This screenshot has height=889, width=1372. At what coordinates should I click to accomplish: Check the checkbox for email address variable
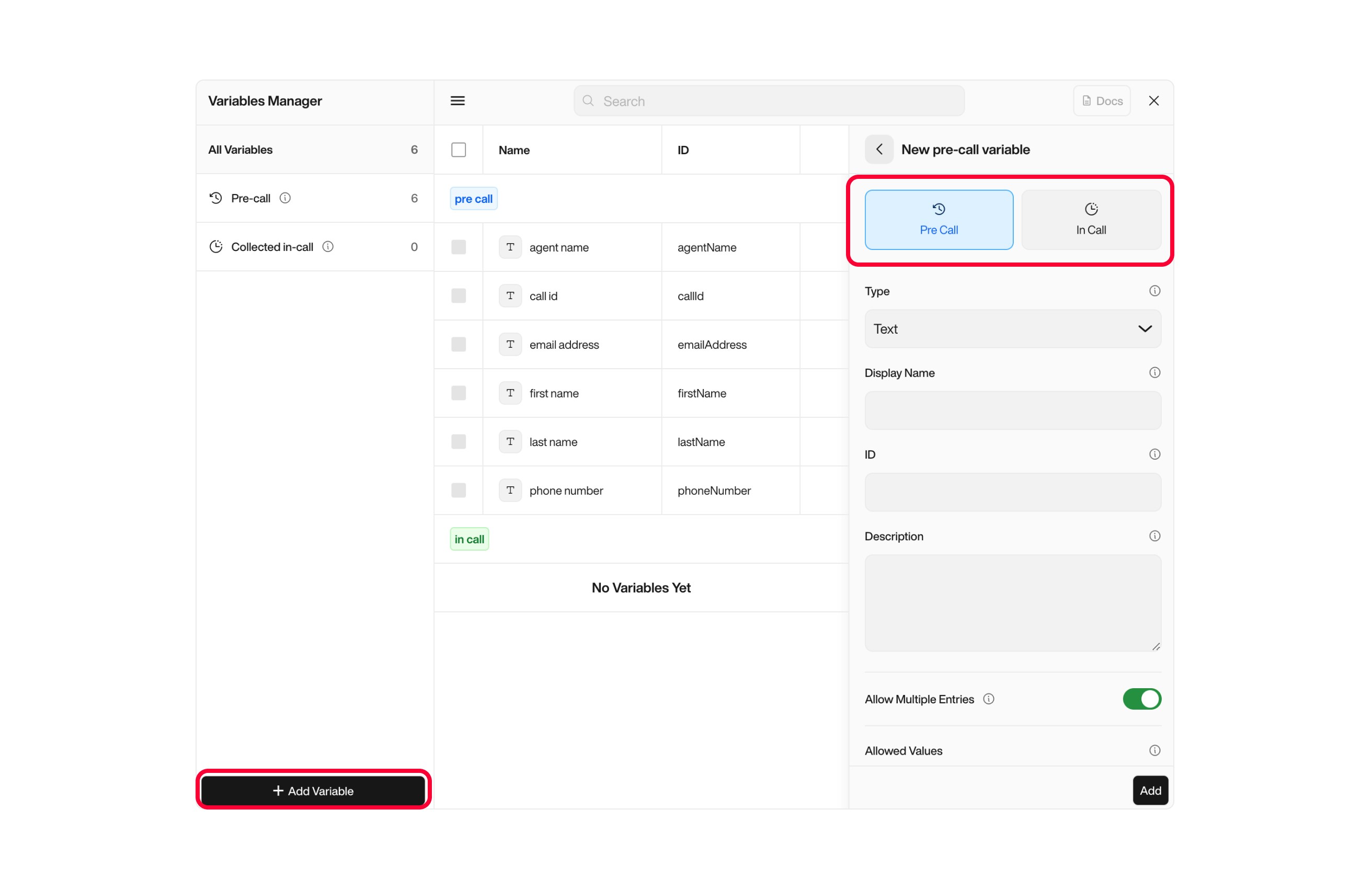pyautogui.click(x=459, y=344)
